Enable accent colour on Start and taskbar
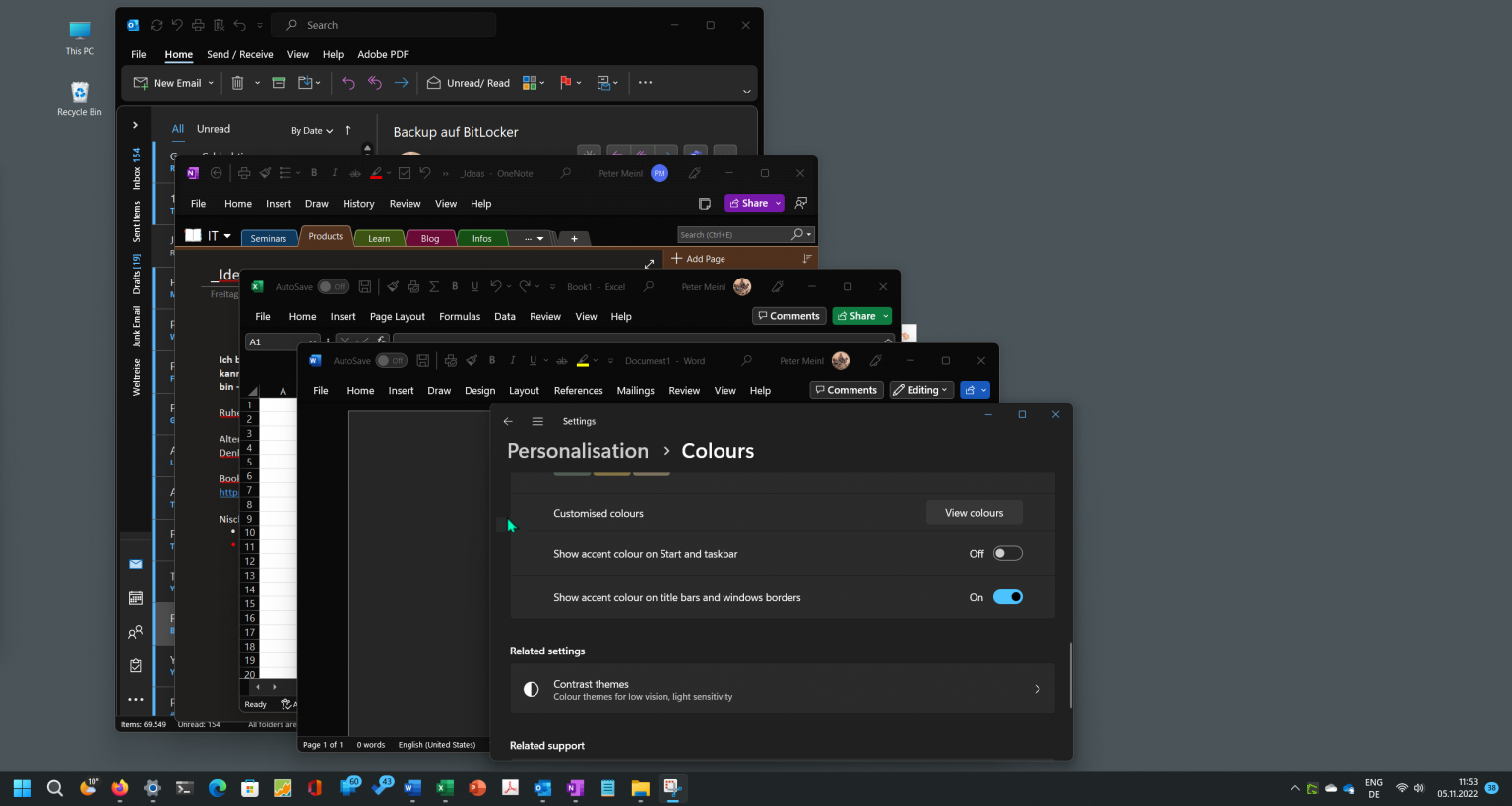 (1007, 554)
